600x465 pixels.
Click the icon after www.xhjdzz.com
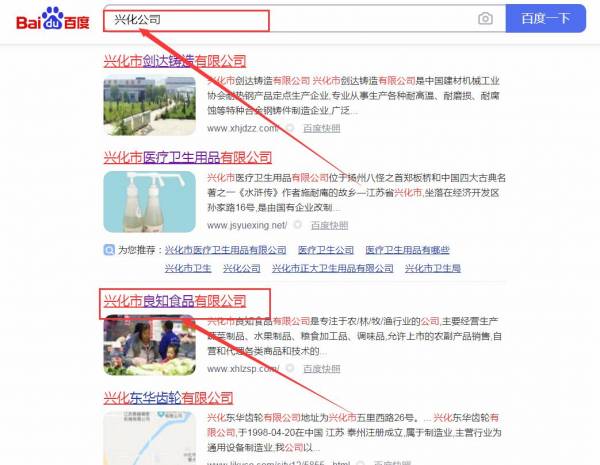(290, 128)
